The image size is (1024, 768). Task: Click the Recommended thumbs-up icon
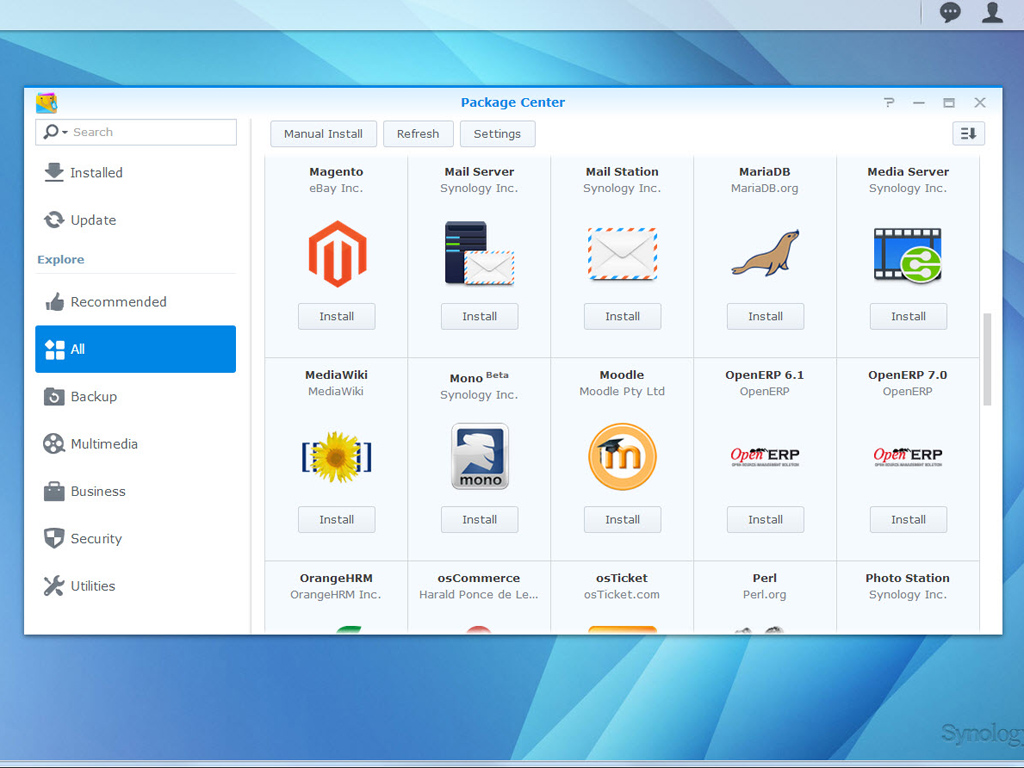click(55, 302)
